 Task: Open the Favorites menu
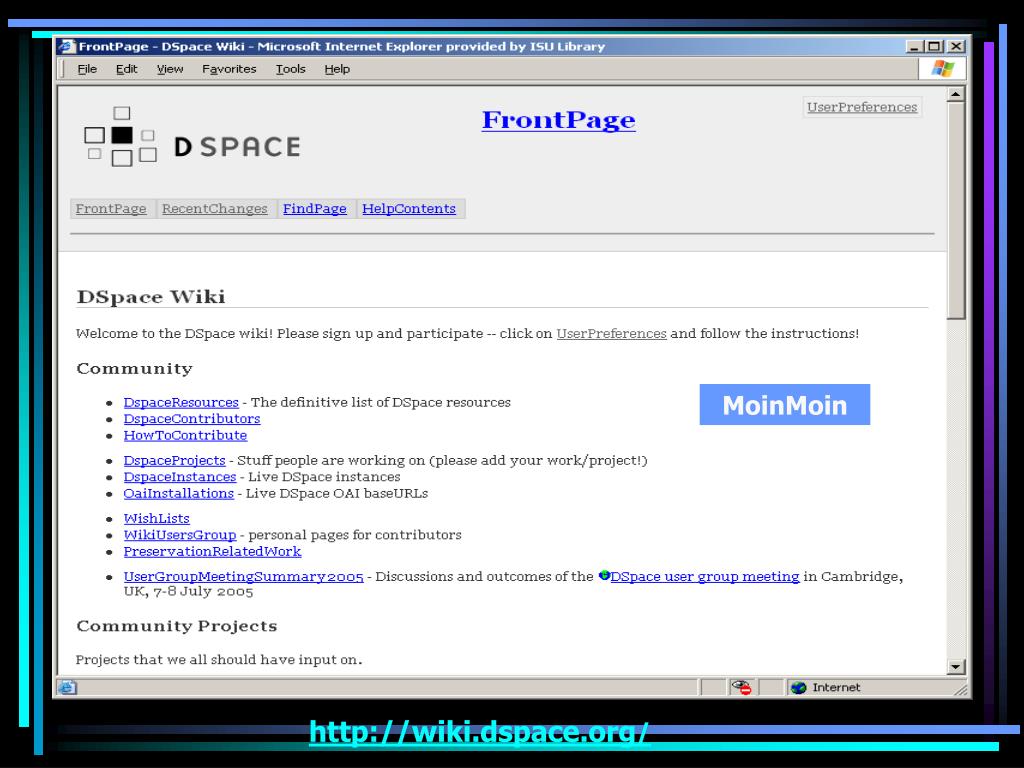tap(229, 69)
